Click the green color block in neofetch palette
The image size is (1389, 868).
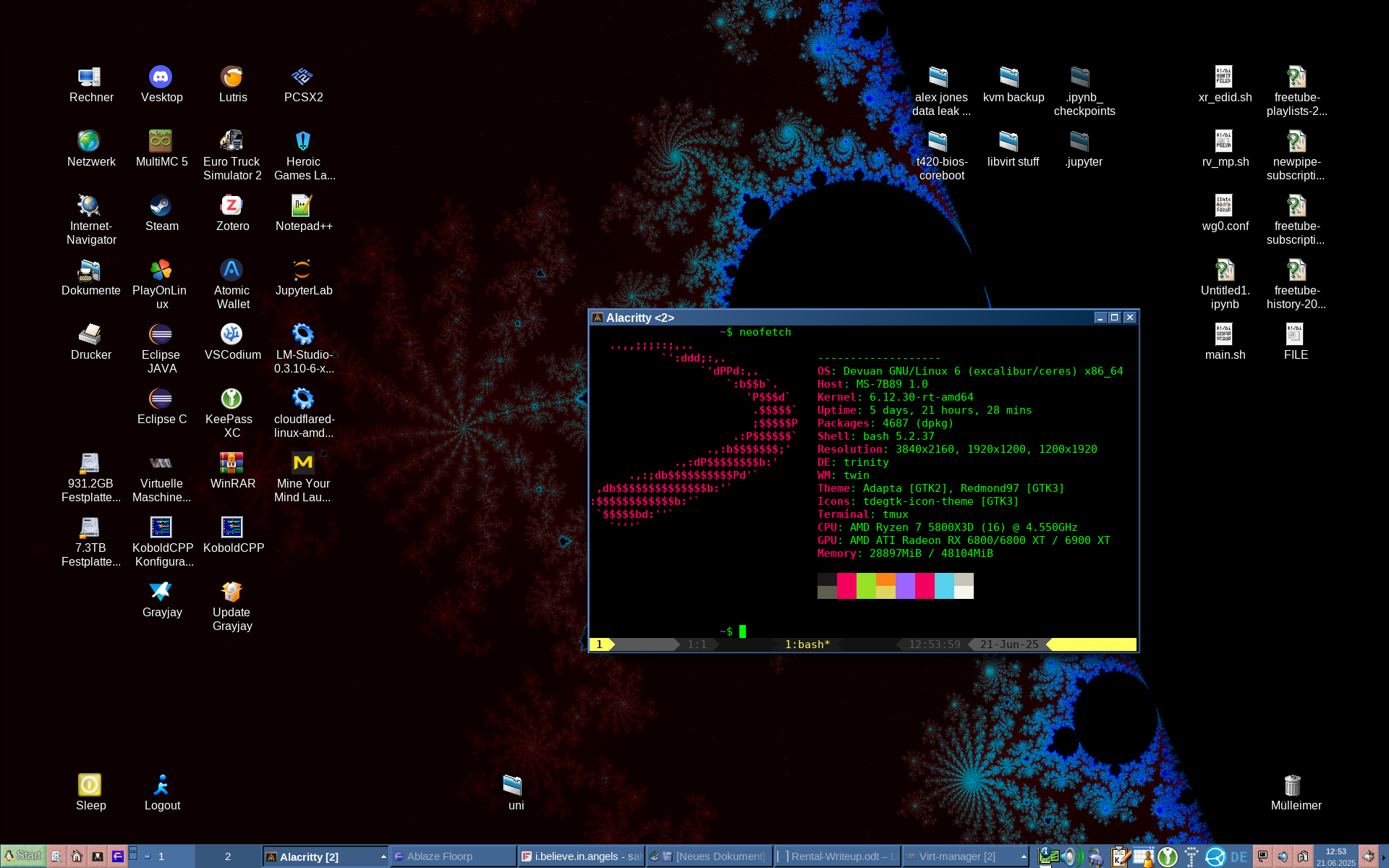click(866, 586)
